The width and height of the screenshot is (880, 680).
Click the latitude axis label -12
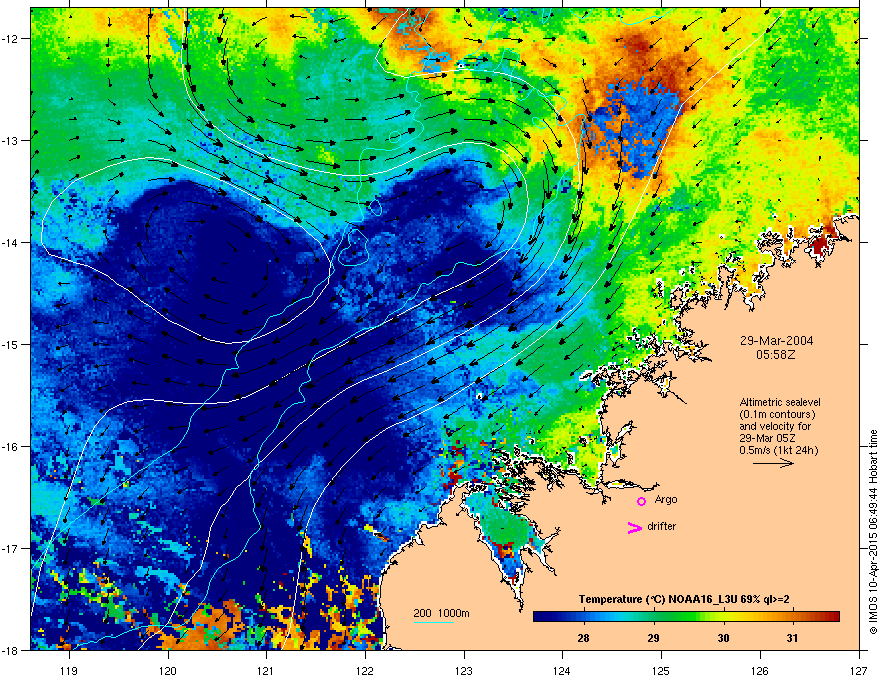[x=10, y=39]
